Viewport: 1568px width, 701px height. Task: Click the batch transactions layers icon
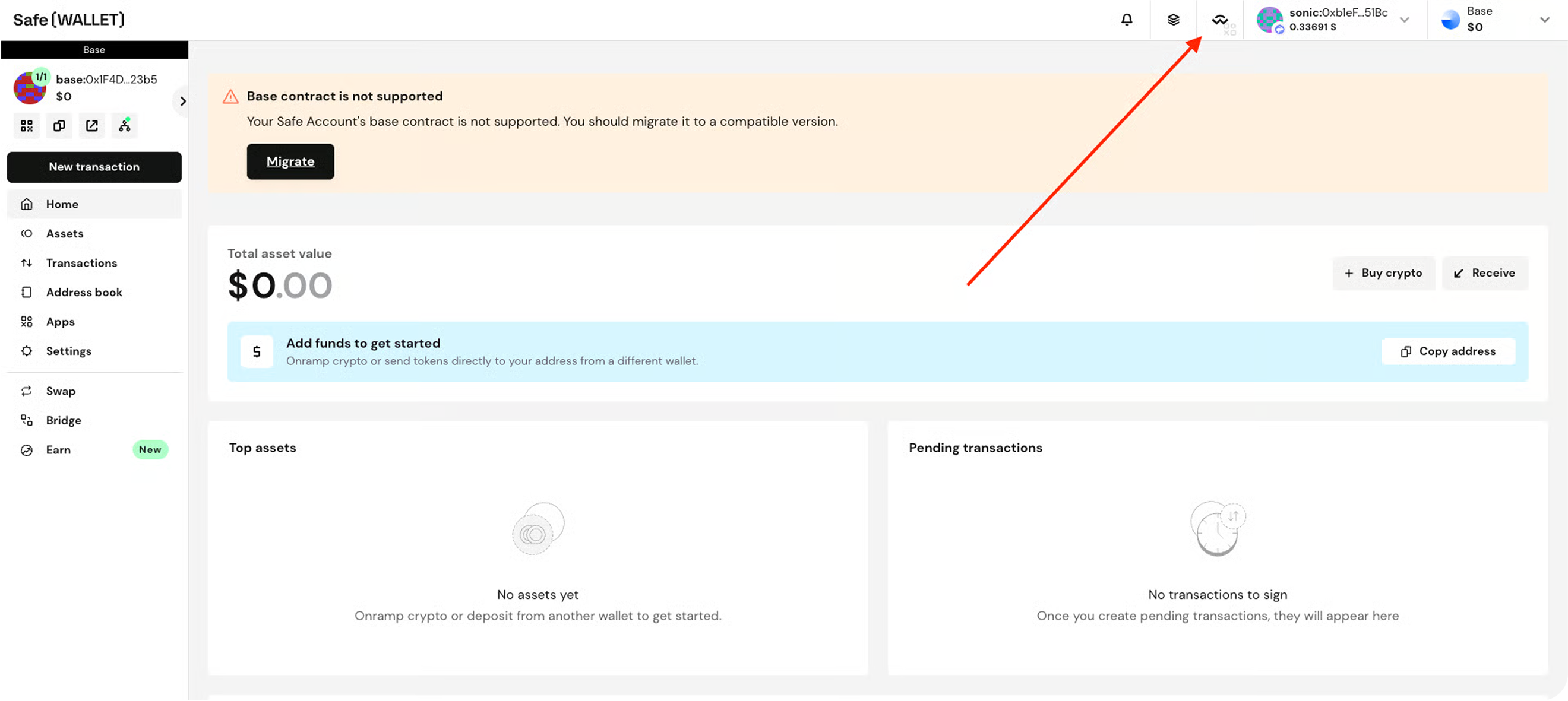pos(1173,20)
